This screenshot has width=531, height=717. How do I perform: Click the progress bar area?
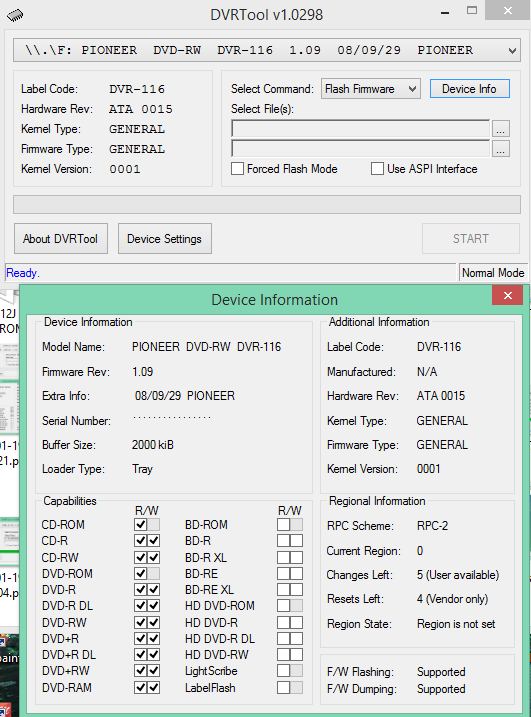(x=267, y=204)
